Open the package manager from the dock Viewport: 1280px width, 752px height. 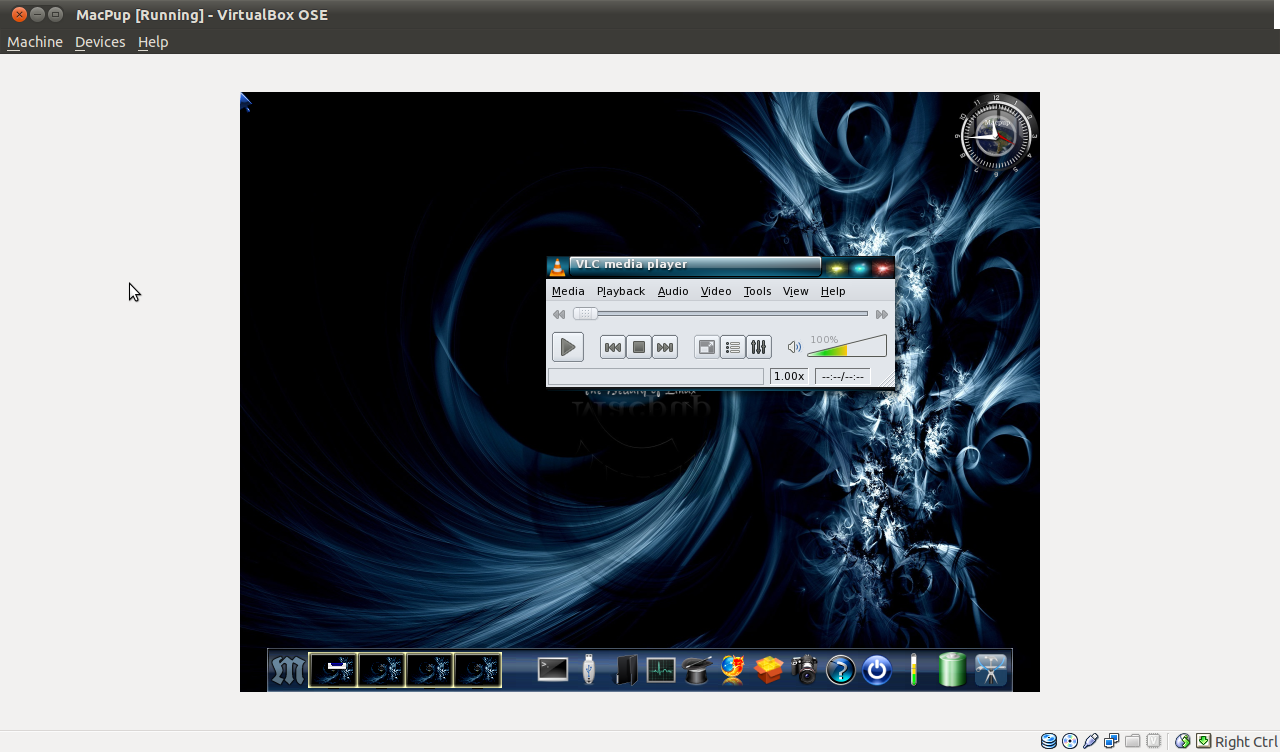768,670
